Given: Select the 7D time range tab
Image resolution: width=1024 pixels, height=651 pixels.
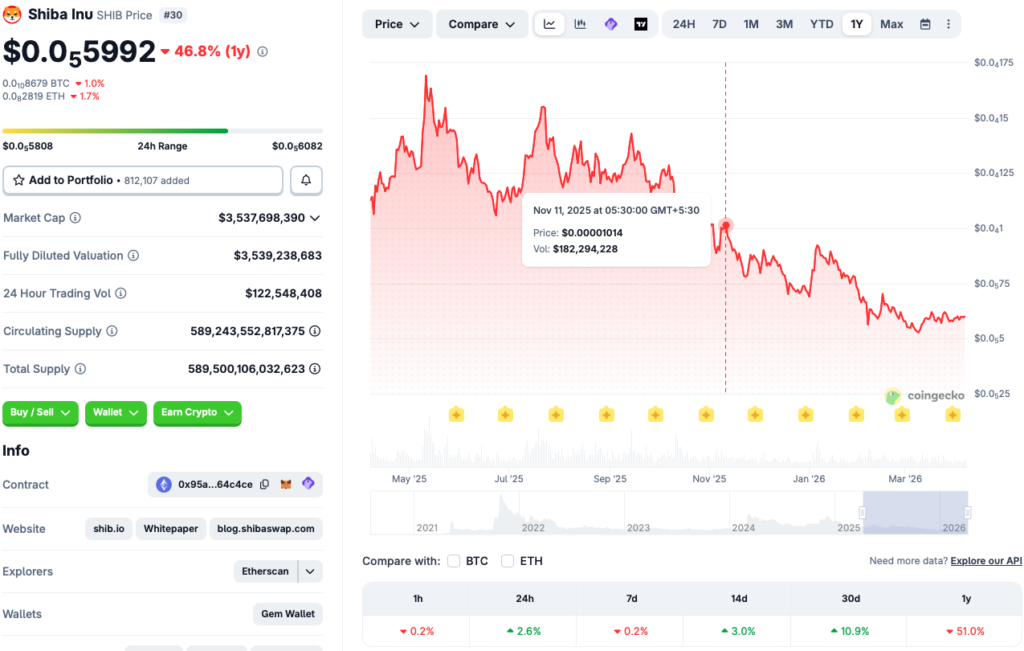Looking at the screenshot, I should click(719, 24).
